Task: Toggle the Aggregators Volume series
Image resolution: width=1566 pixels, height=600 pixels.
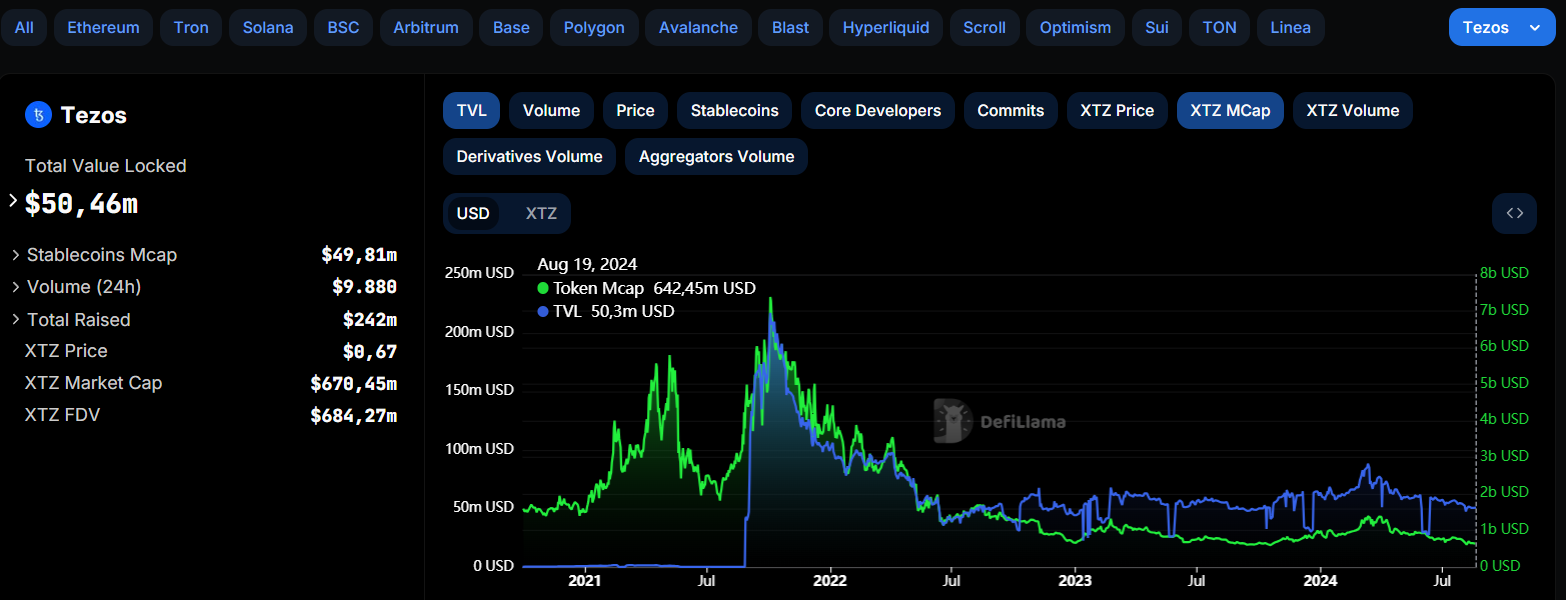Action: (x=716, y=156)
